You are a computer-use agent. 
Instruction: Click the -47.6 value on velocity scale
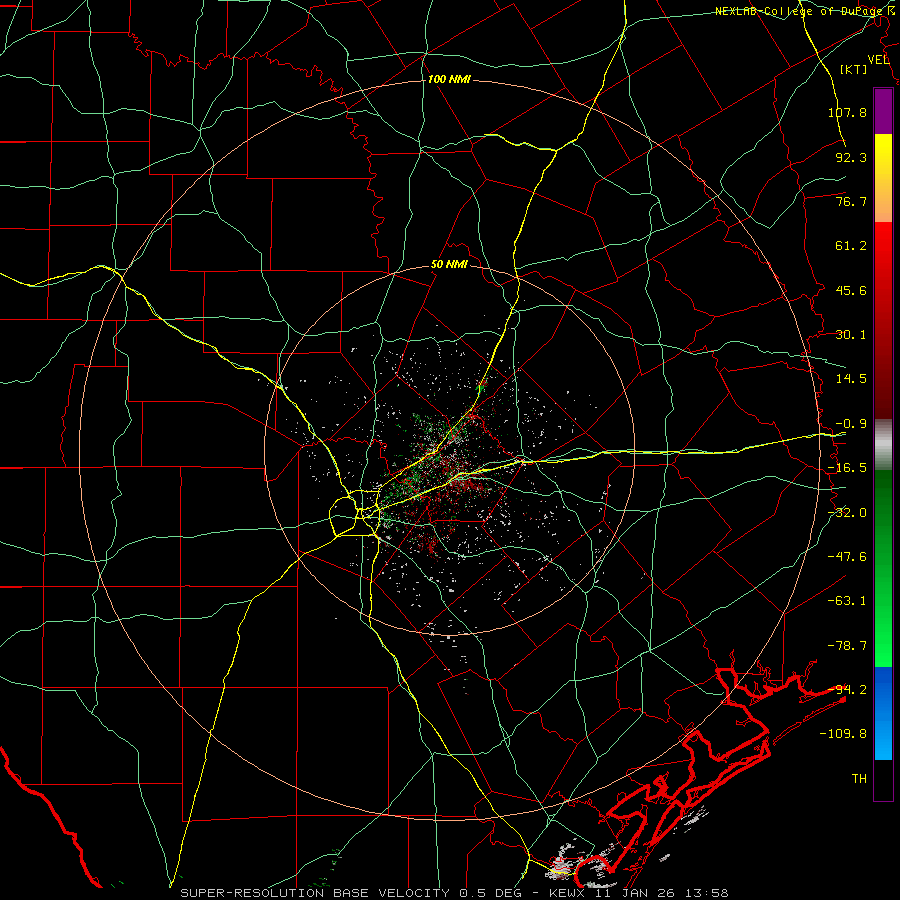847,557
